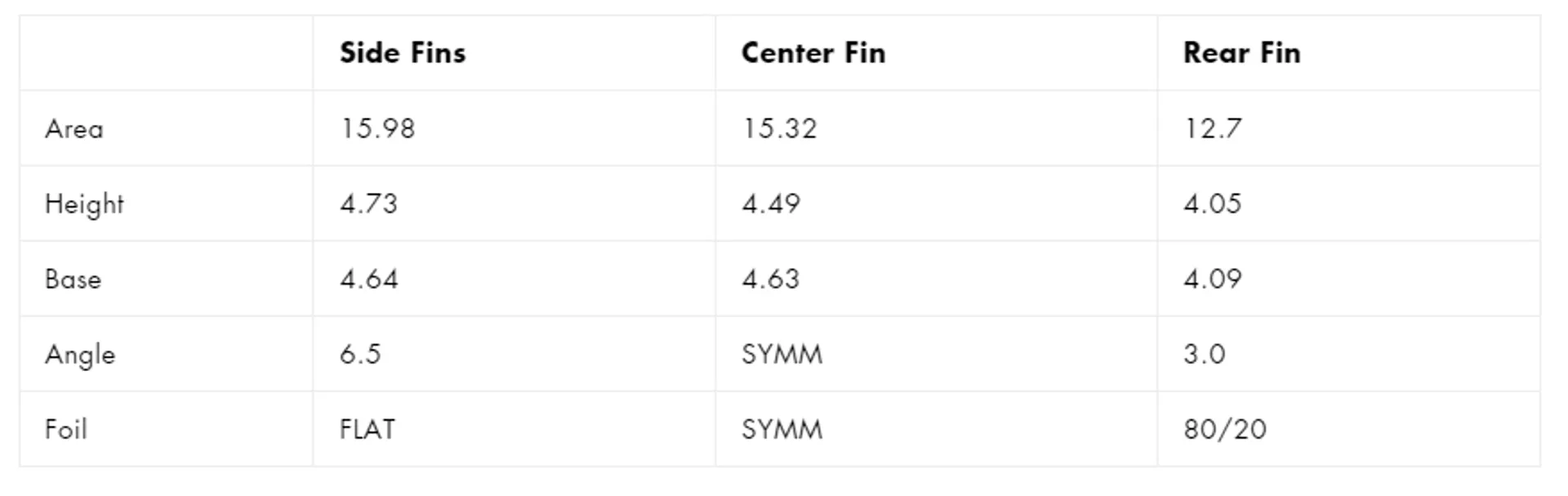Click the Rear Fin base value 4.09
Image resolution: width=1568 pixels, height=496 pixels.
coord(1213,279)
